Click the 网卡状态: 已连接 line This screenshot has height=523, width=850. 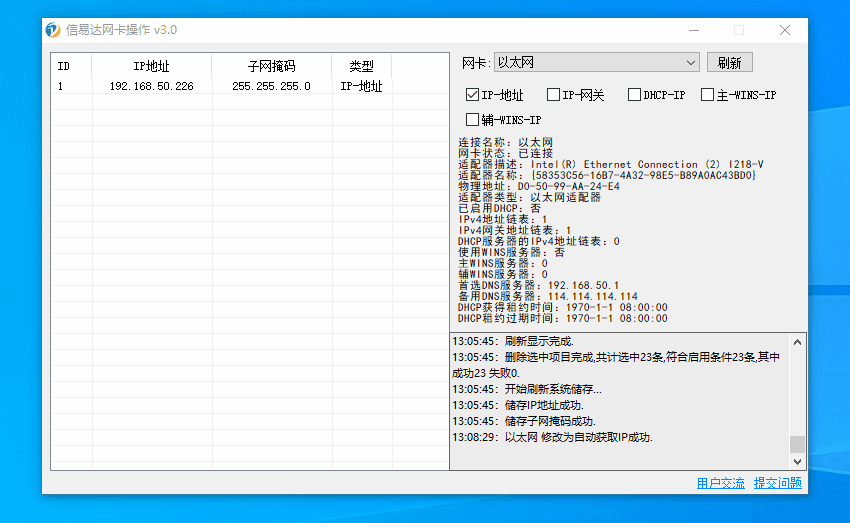coord(505,153)
